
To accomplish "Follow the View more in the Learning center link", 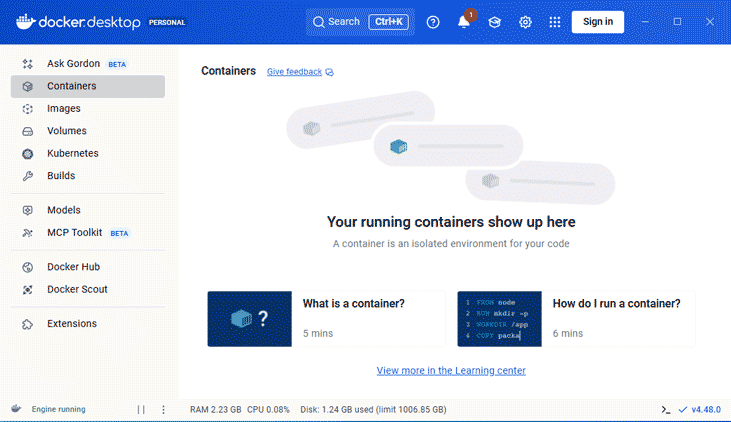I will [x=451, y=371].
